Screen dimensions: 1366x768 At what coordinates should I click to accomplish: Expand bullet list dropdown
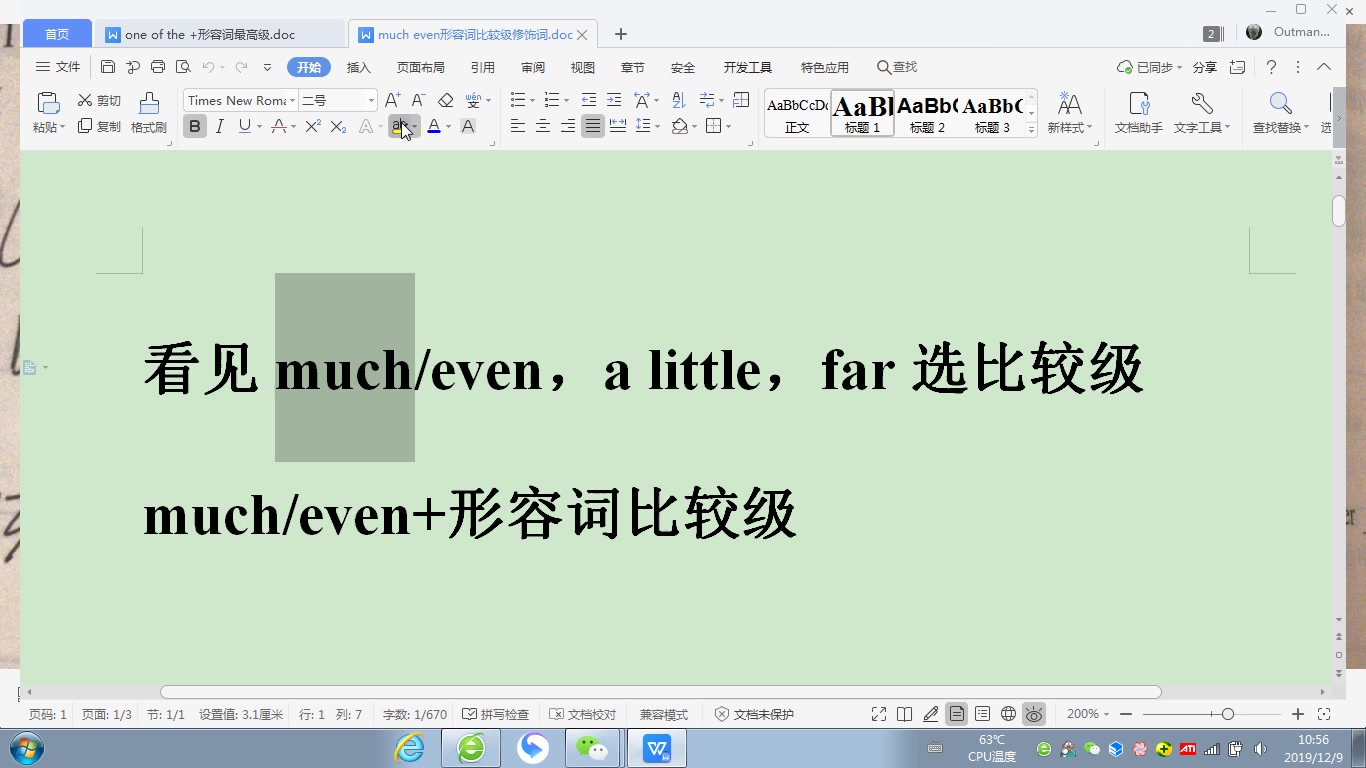533,100
